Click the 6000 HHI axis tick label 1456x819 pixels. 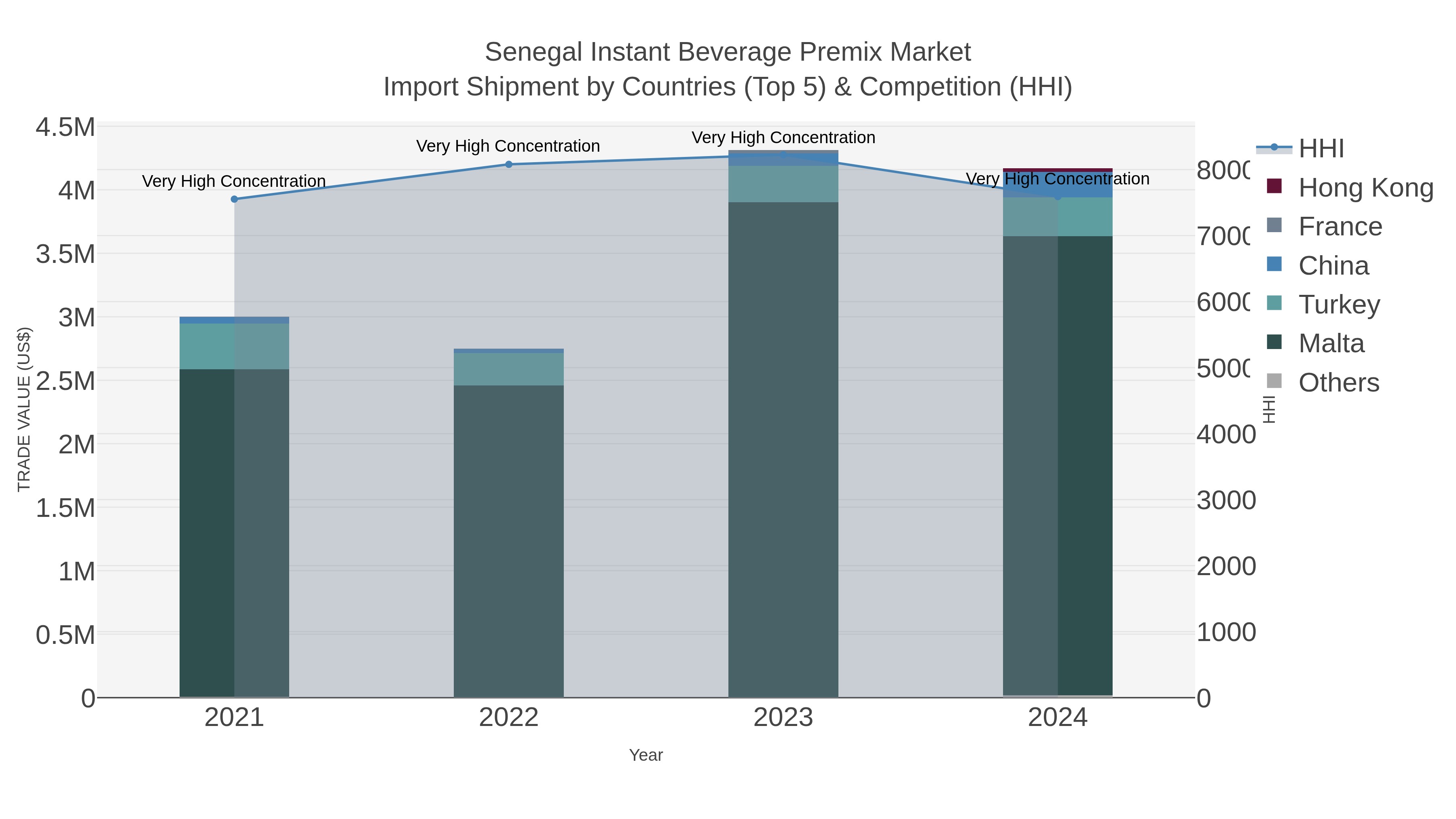[1224, 303]
